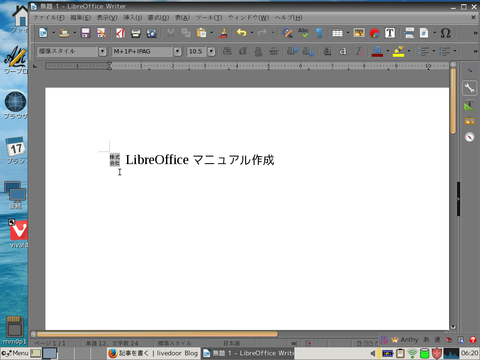Insert a text box (T icon)
480x360 pixels.
click(x=390, y=33)
